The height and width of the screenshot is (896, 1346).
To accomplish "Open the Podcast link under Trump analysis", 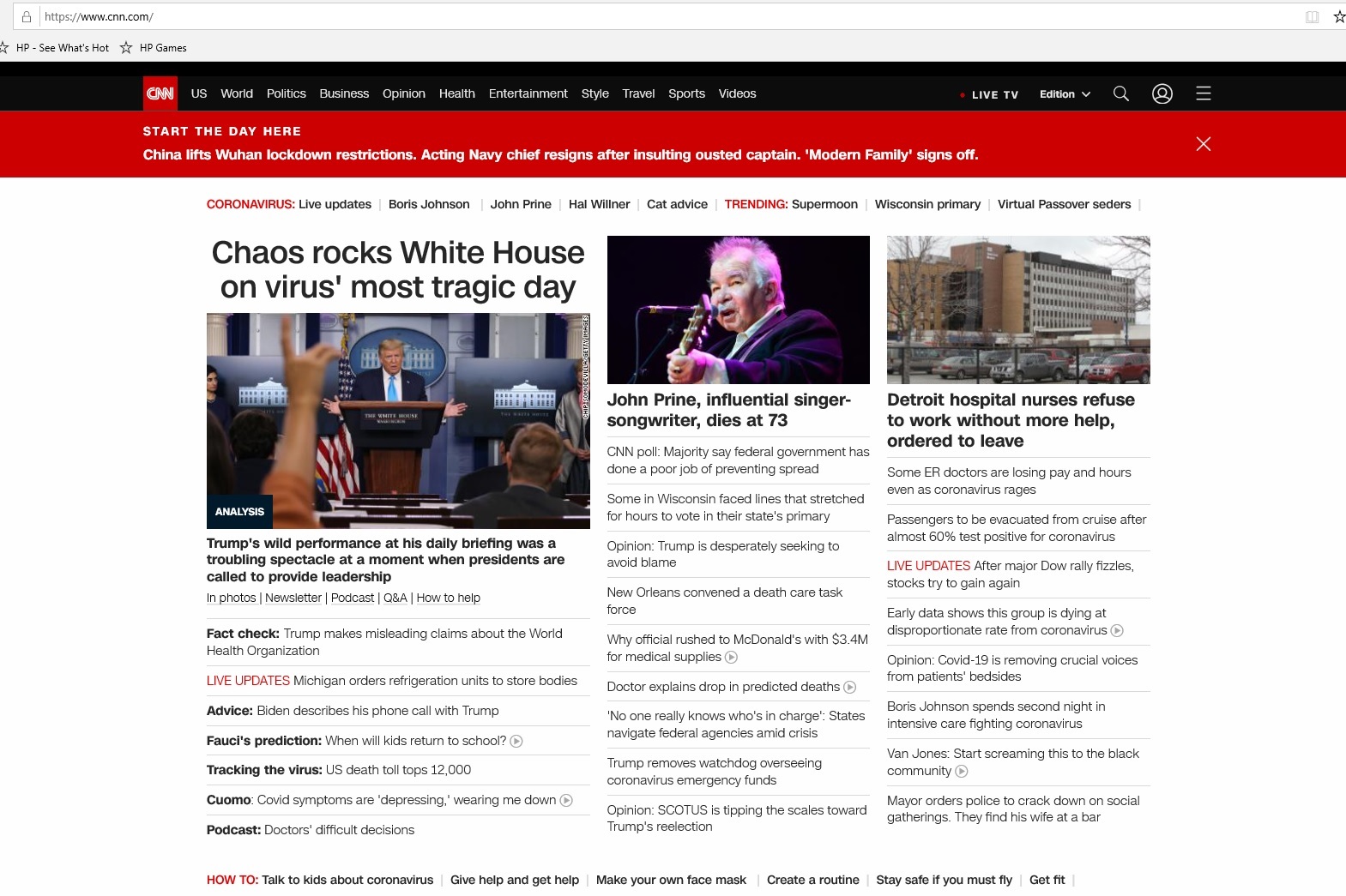I will tap(353, 598).
